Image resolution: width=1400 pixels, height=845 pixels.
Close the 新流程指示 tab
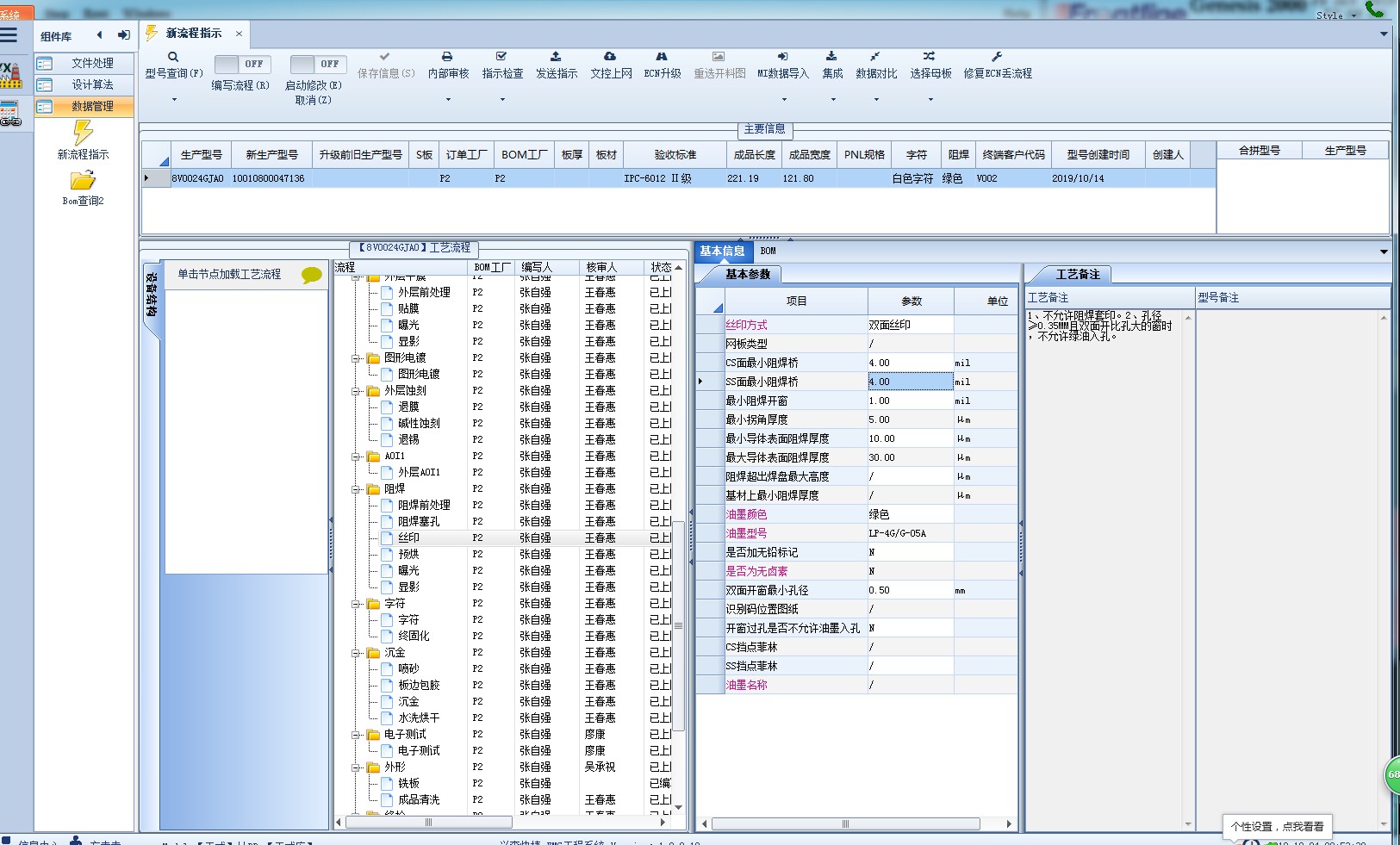pos(239,34)
